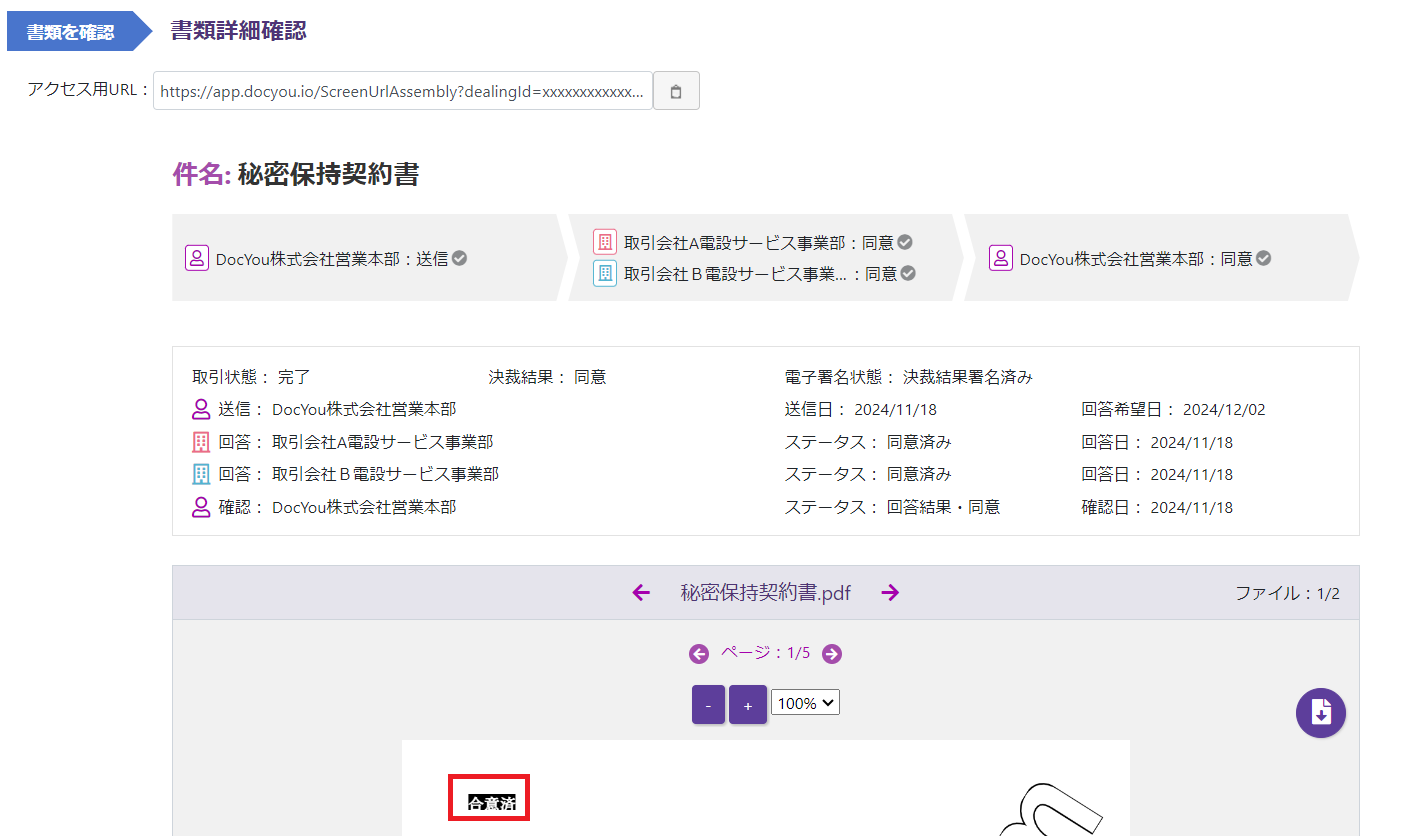Click person icon beside 送信 in details
The height and width of the screenshot is (836, 1402).
tap(201, 409)
